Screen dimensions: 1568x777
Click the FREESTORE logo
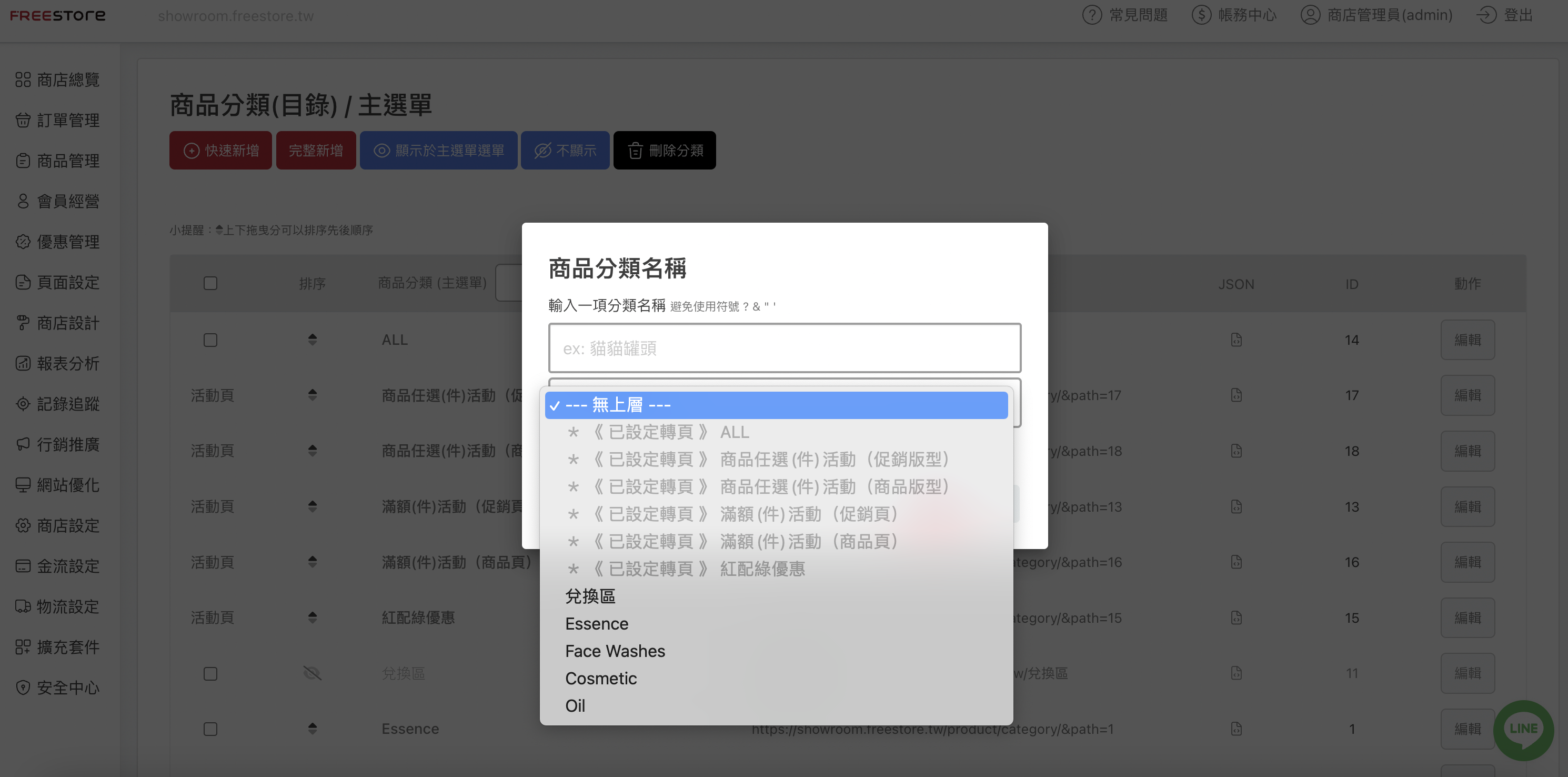[x=58, y=15]
